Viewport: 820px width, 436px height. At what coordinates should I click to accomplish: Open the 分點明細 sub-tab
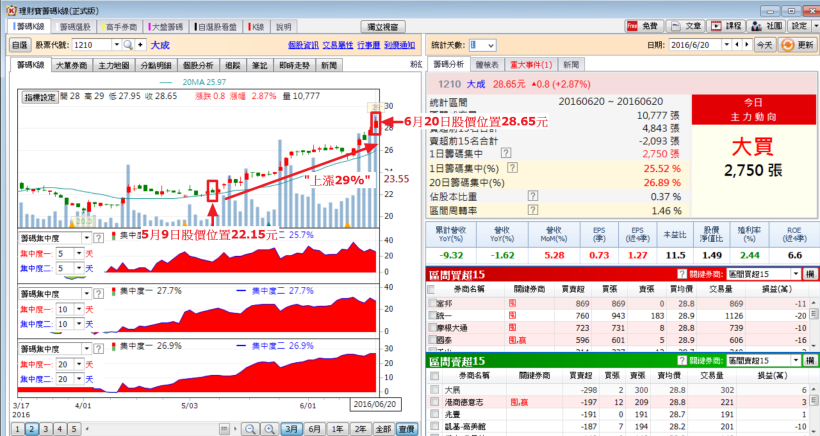pos(156,65)
